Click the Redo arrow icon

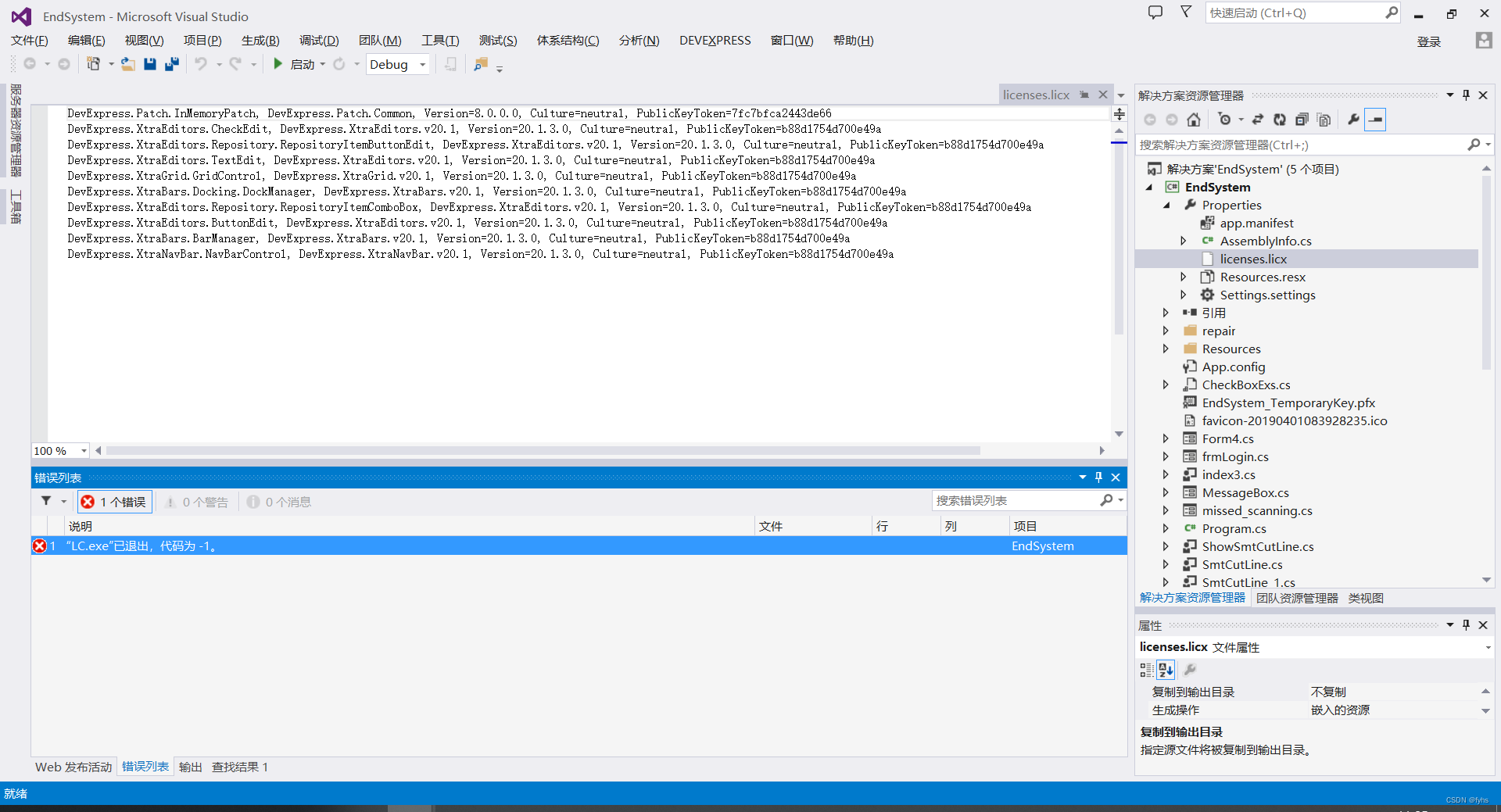pyautogui.click(x=235, y=64)
